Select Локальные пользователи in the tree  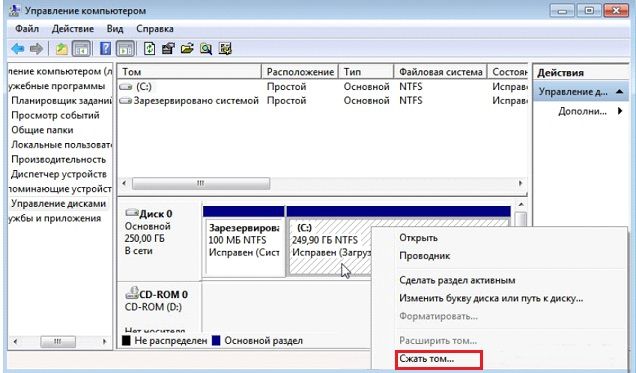tap(61, 145)
